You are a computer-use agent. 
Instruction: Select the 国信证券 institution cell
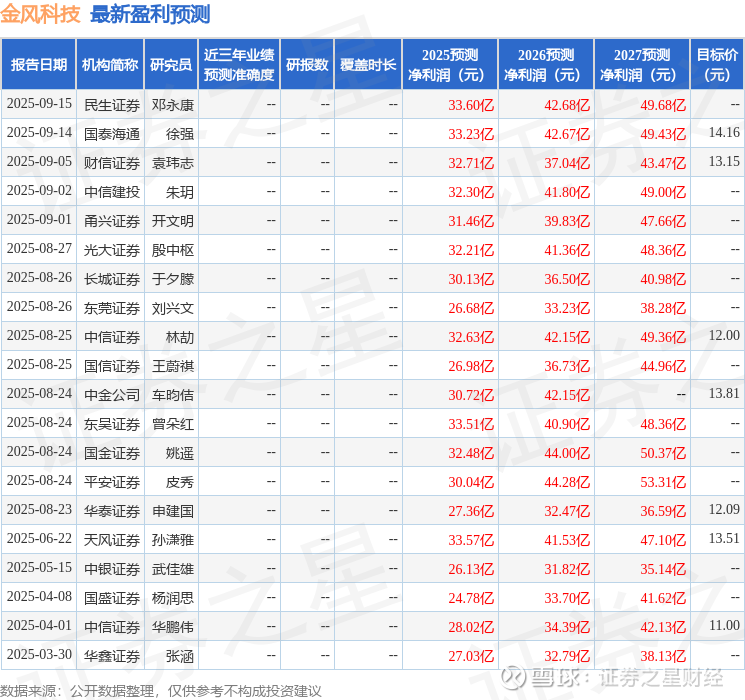click(x=112, y=366)
